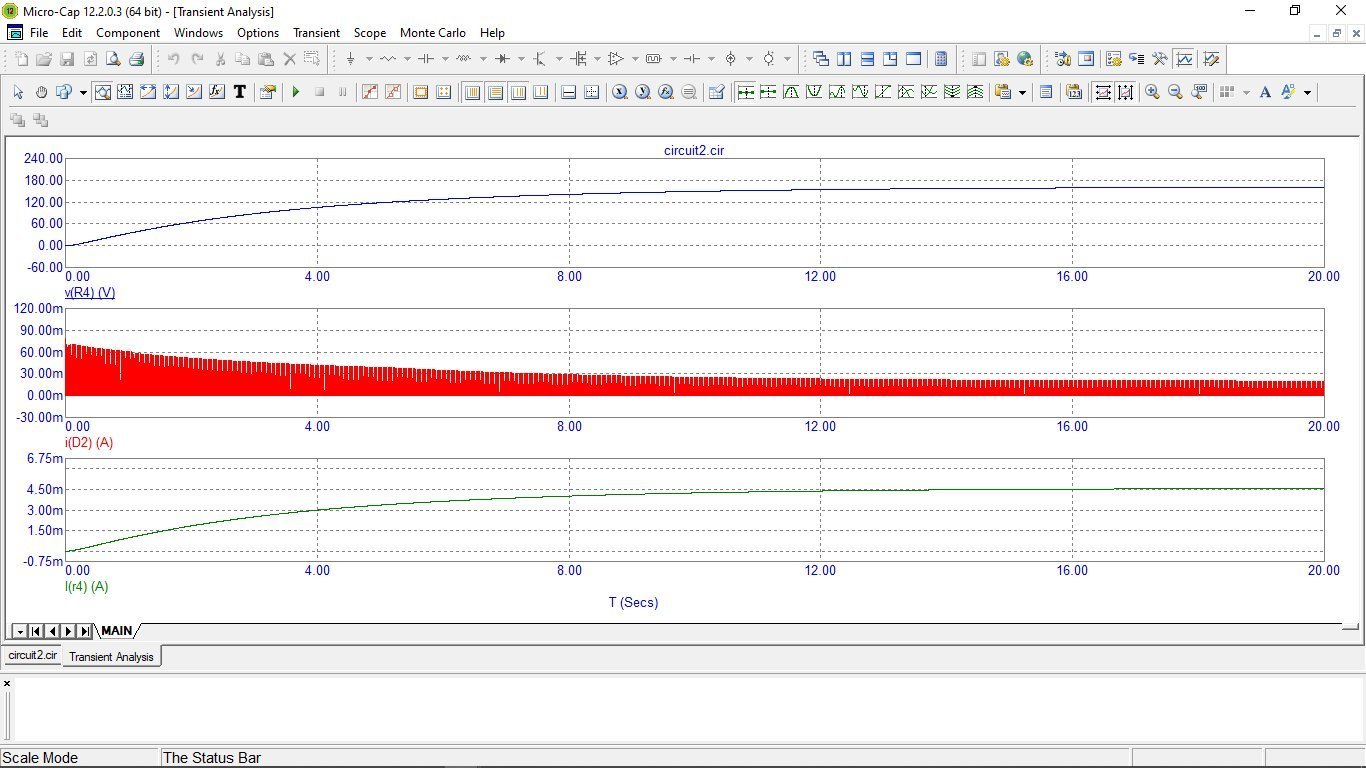
Task: Toggle Vertical Axis Grids
Action: (495, 92)
